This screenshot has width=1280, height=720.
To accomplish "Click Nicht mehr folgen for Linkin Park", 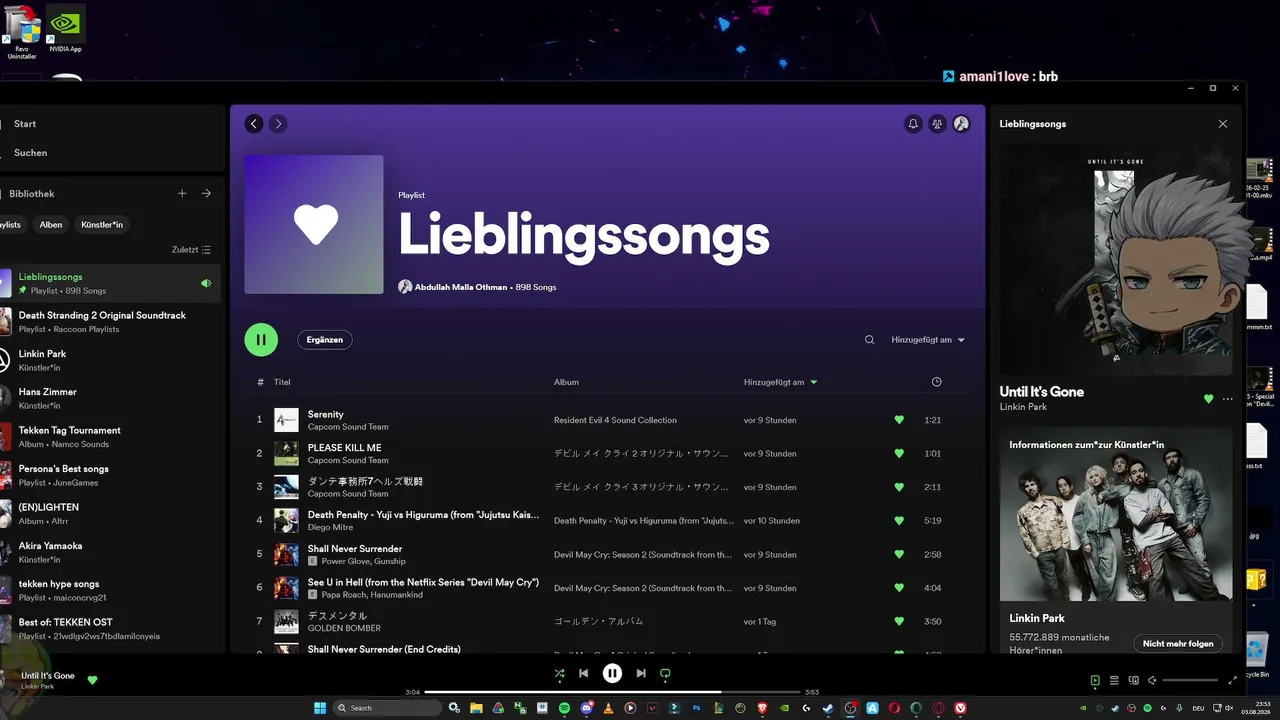I will [1178, 643].
